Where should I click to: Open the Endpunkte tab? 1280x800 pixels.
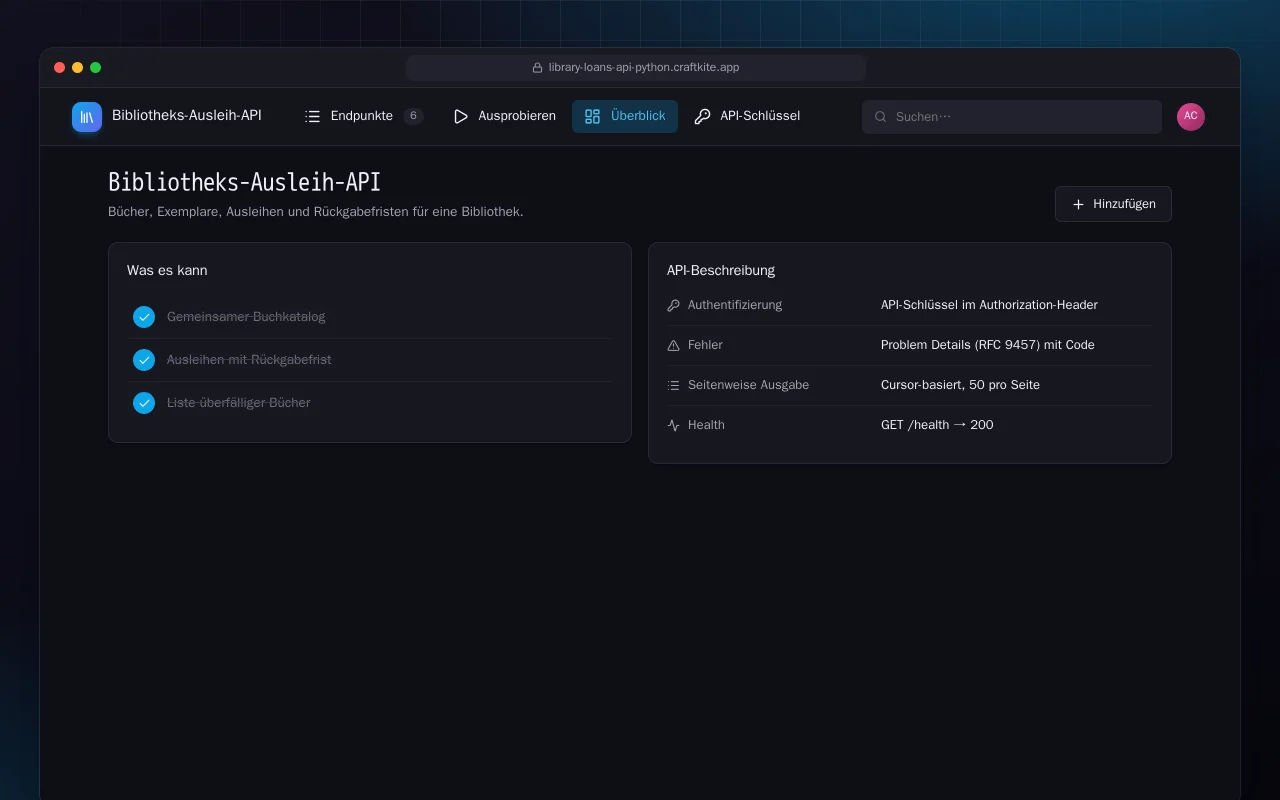pyautogui.click(x=364, y=116)
